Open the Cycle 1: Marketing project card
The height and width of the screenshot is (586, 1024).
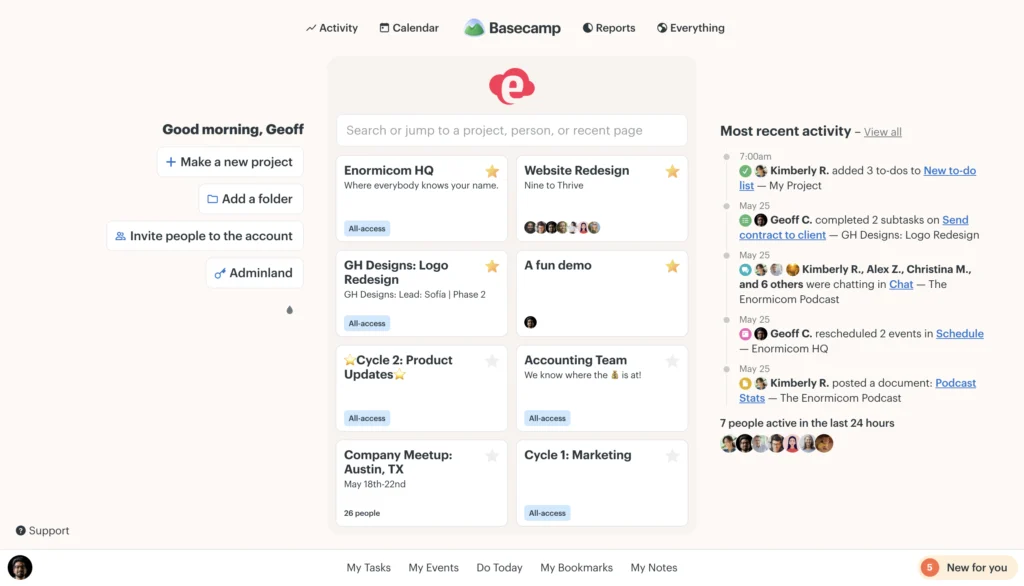601,483
